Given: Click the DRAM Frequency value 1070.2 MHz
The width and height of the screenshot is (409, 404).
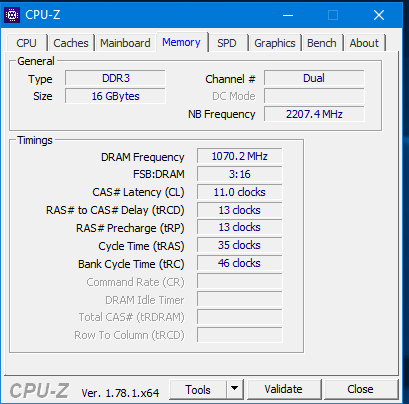Looking at the screenshot, I should [x=239, y=156].
